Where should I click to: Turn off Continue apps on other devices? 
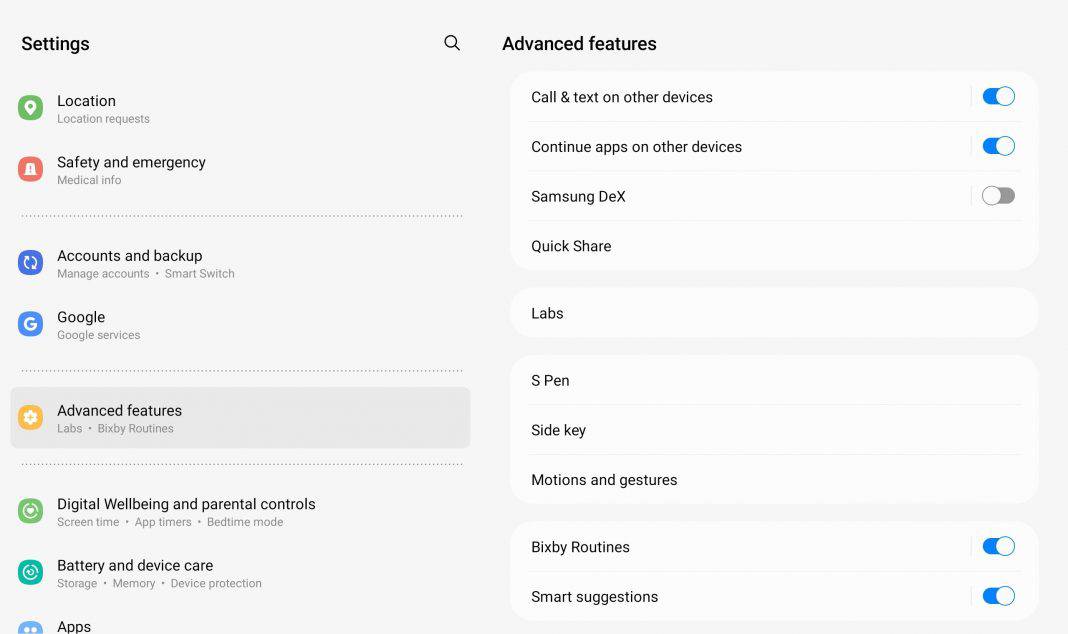998,145
